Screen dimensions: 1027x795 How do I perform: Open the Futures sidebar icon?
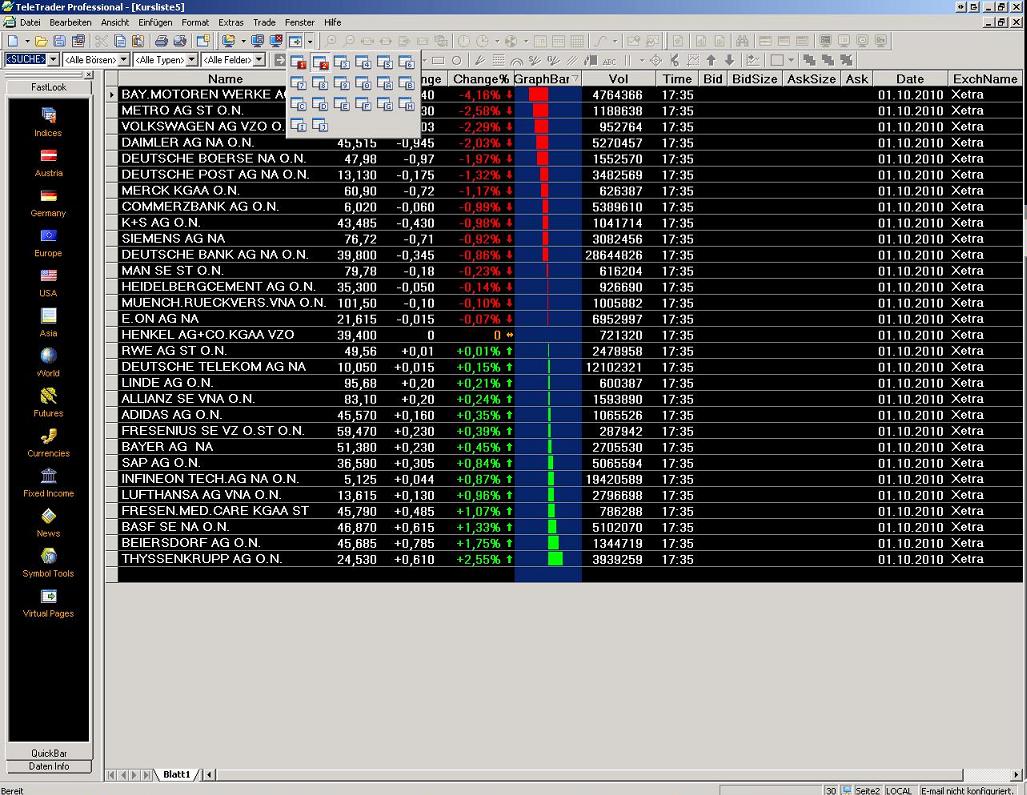click(48, 396)
